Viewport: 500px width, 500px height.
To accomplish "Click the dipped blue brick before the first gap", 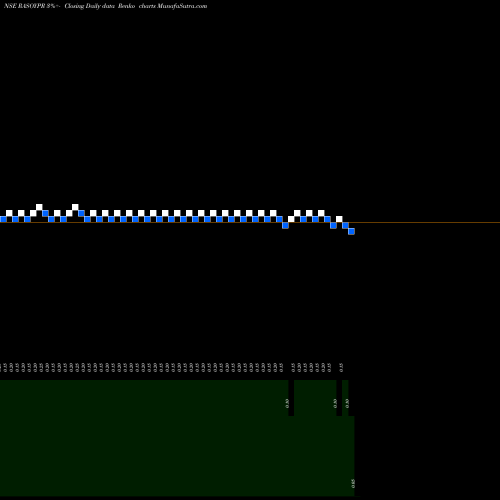I will pyautogui.click(x=285, y=225).
